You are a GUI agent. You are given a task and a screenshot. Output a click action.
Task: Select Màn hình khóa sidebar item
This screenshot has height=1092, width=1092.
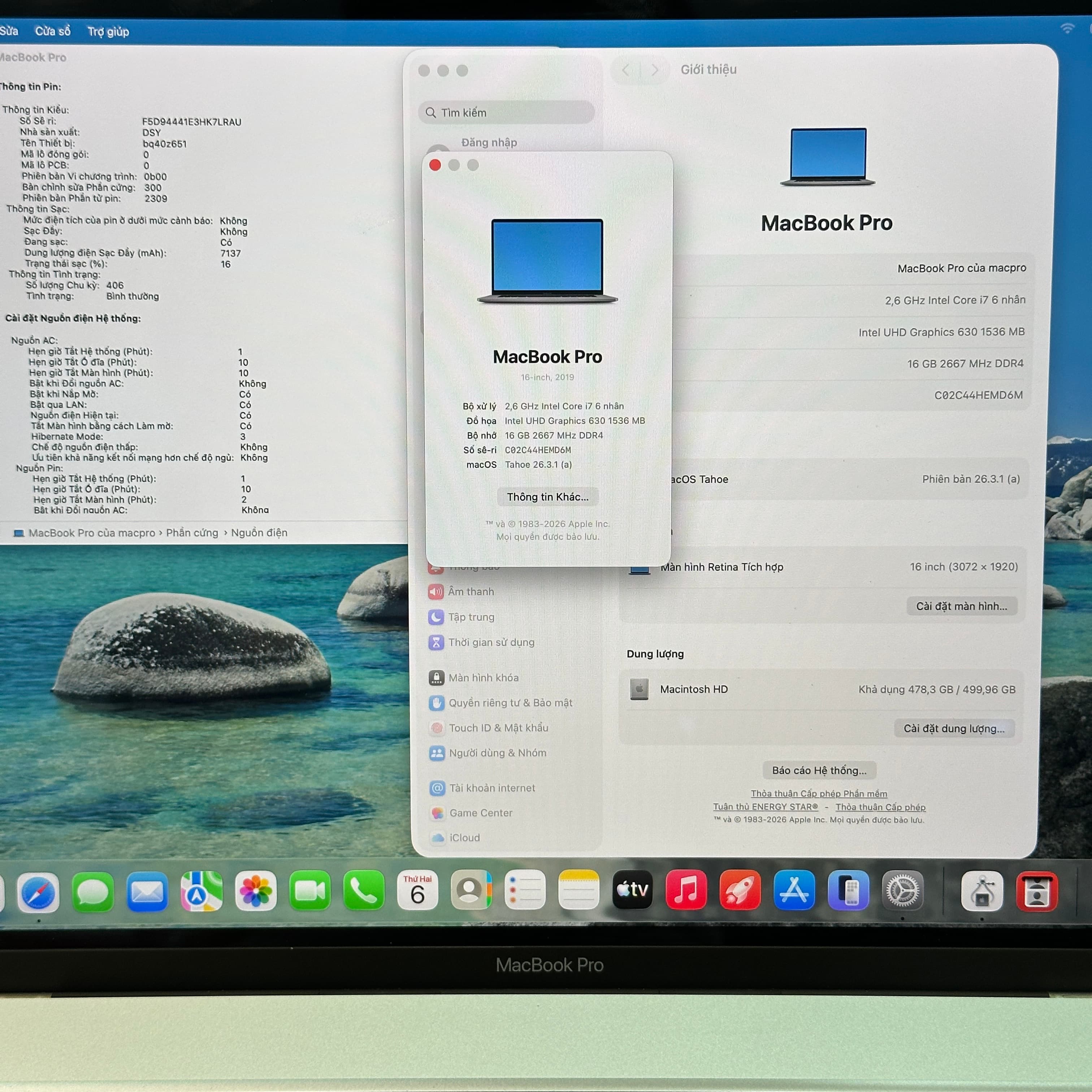483,678
